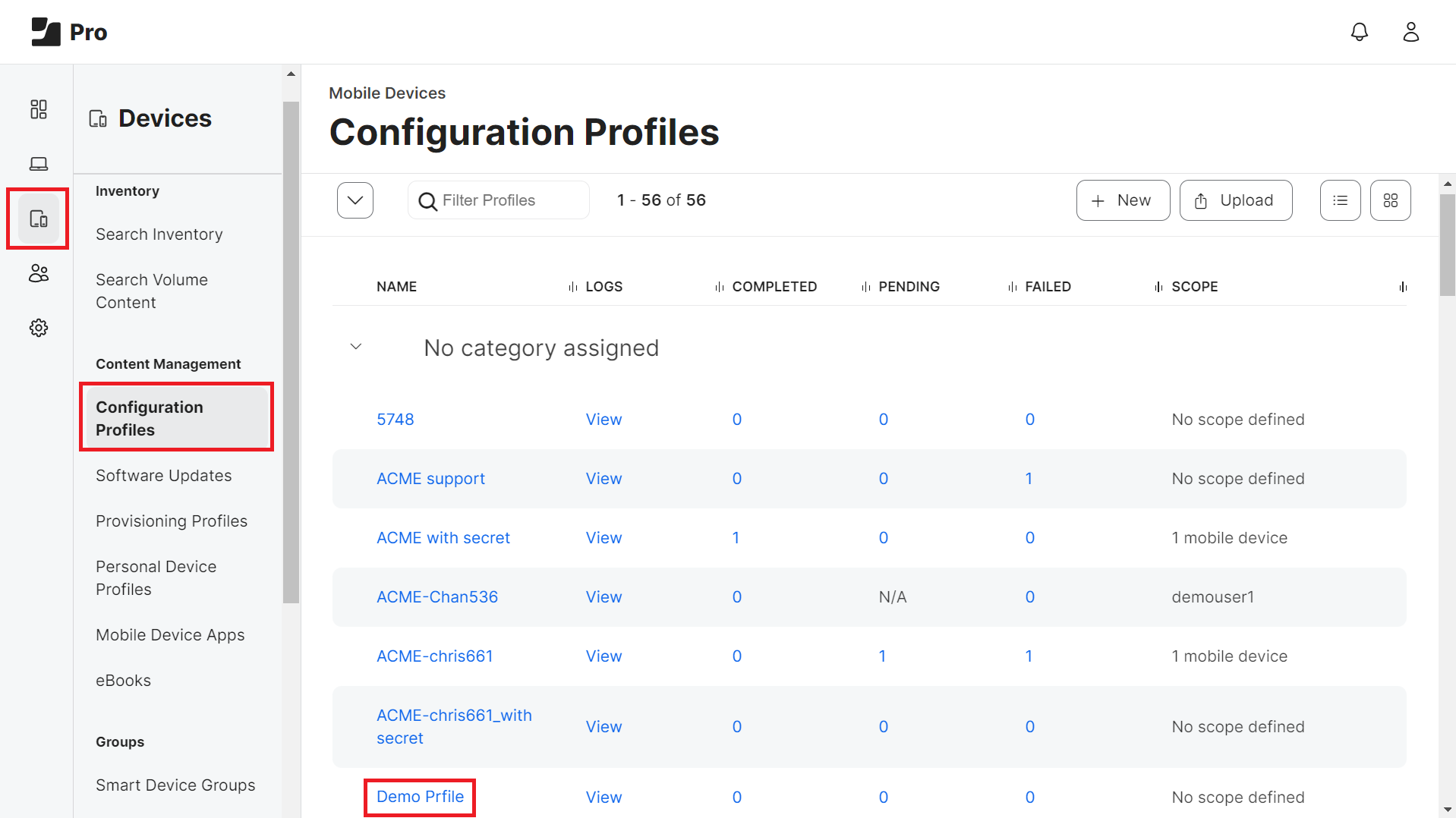Open the ACME-chris661 profile
Viewport: 1456px width, 818px height.
435,656
